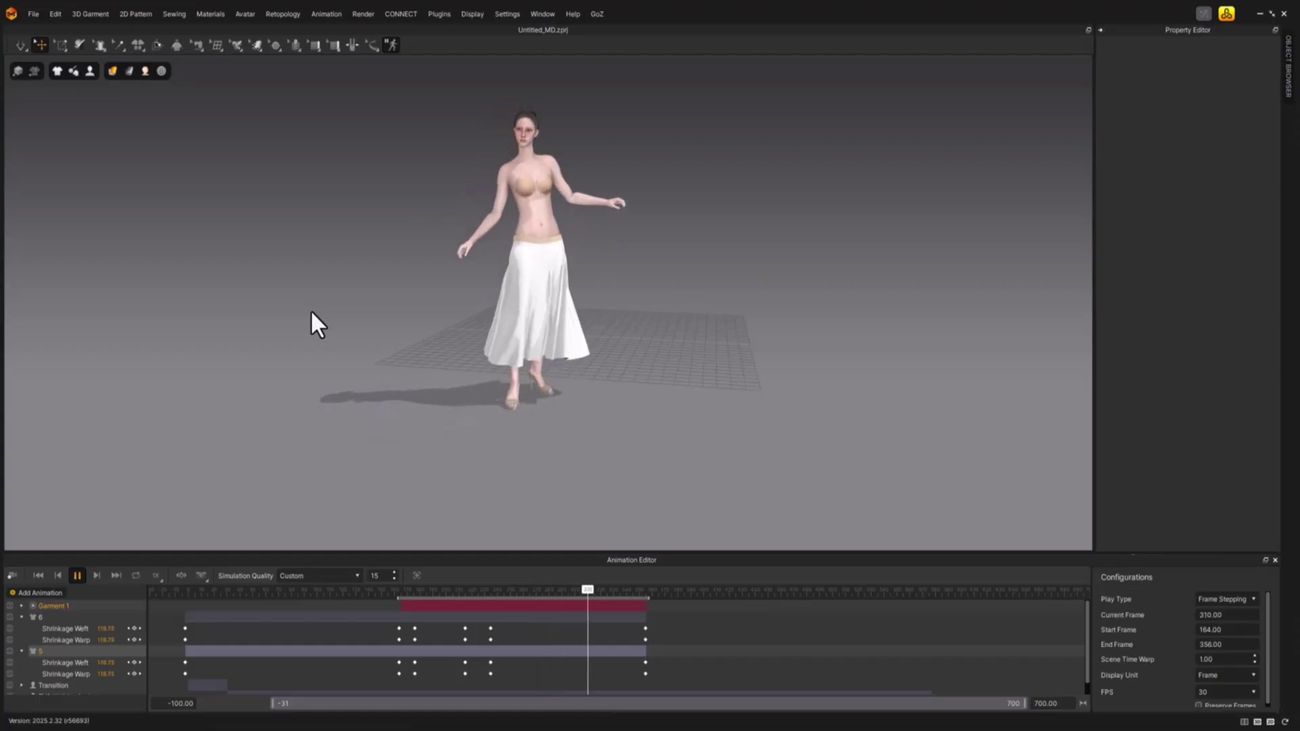
Task: Select the Transform/Move tool in top toolbar
Action: [x=41, y=45]
